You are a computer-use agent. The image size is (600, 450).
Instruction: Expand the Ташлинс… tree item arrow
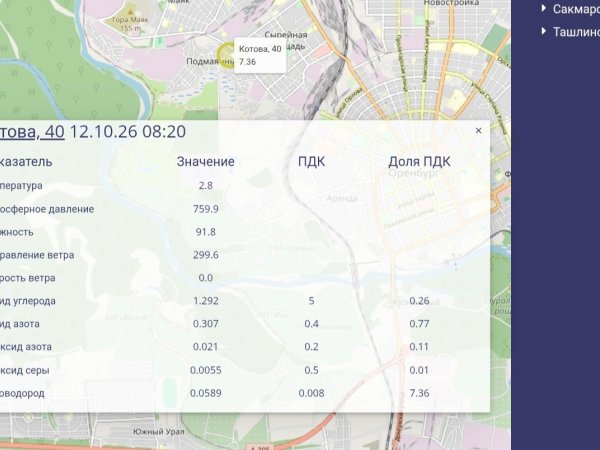(x=544, y=31)
